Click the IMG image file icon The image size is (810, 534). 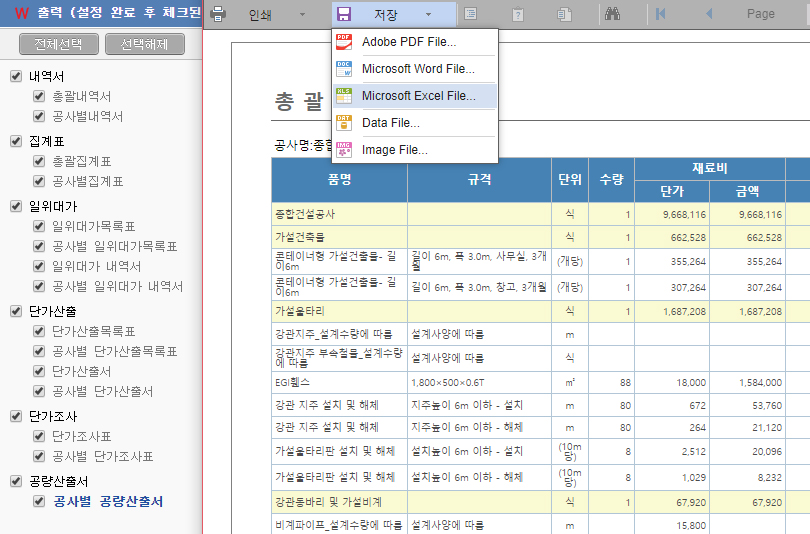click(344, 150)
